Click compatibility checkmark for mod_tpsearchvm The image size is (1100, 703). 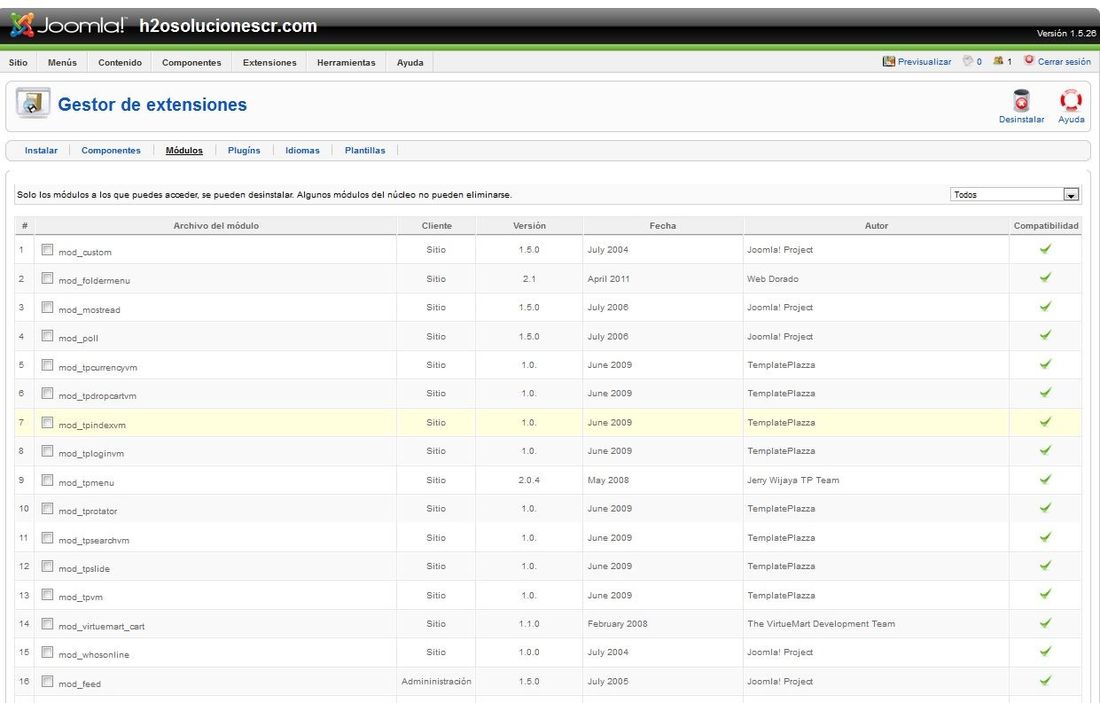1045,536
